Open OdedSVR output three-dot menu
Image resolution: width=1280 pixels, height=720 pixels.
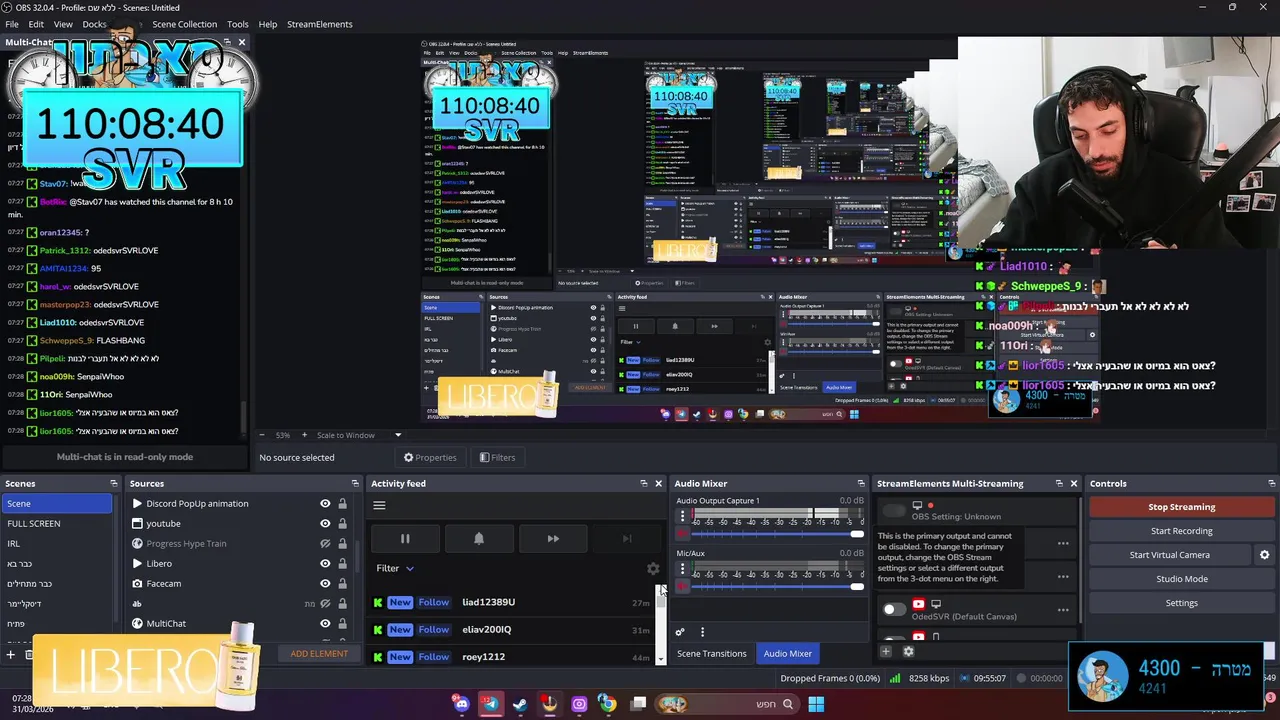coord(1063,610)
